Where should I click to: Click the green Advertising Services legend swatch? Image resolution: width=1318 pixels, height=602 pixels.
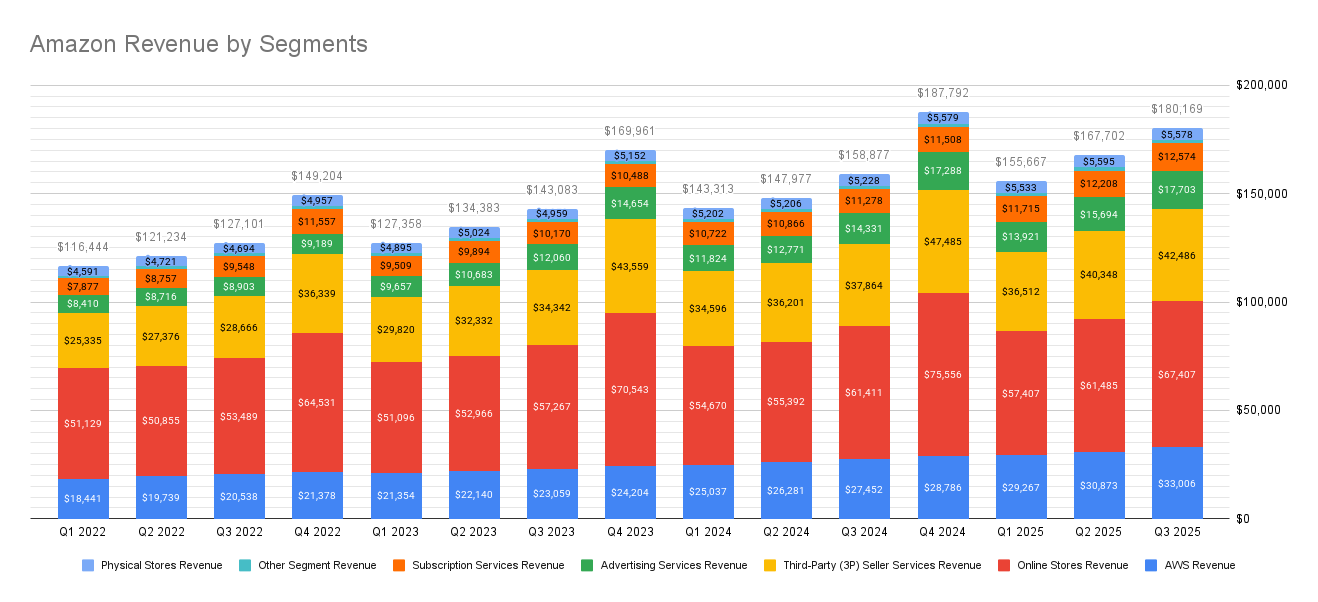click(x=588, y=565)
